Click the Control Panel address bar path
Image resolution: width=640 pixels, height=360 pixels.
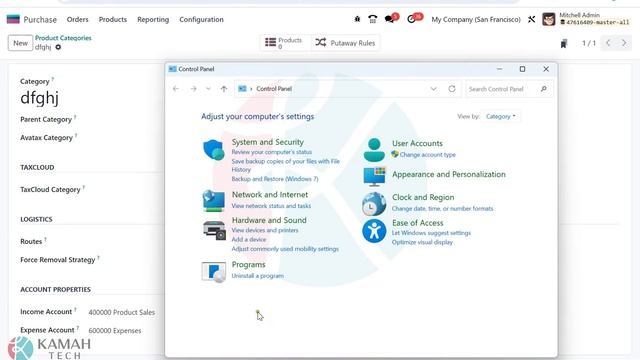pyautogui.click(x=274, y=89)
